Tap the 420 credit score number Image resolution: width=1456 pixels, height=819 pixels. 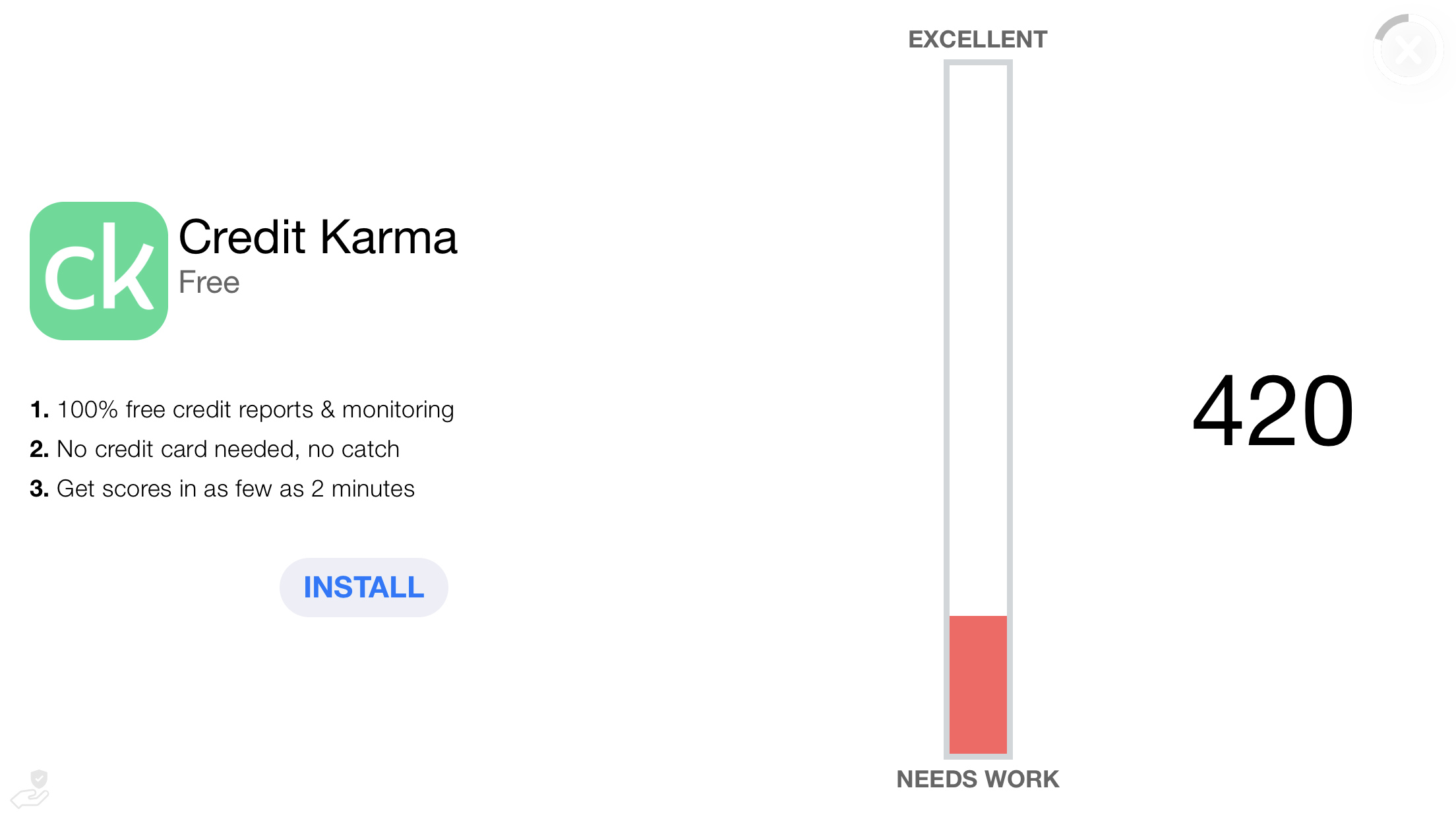click(x=1273, y=410)
